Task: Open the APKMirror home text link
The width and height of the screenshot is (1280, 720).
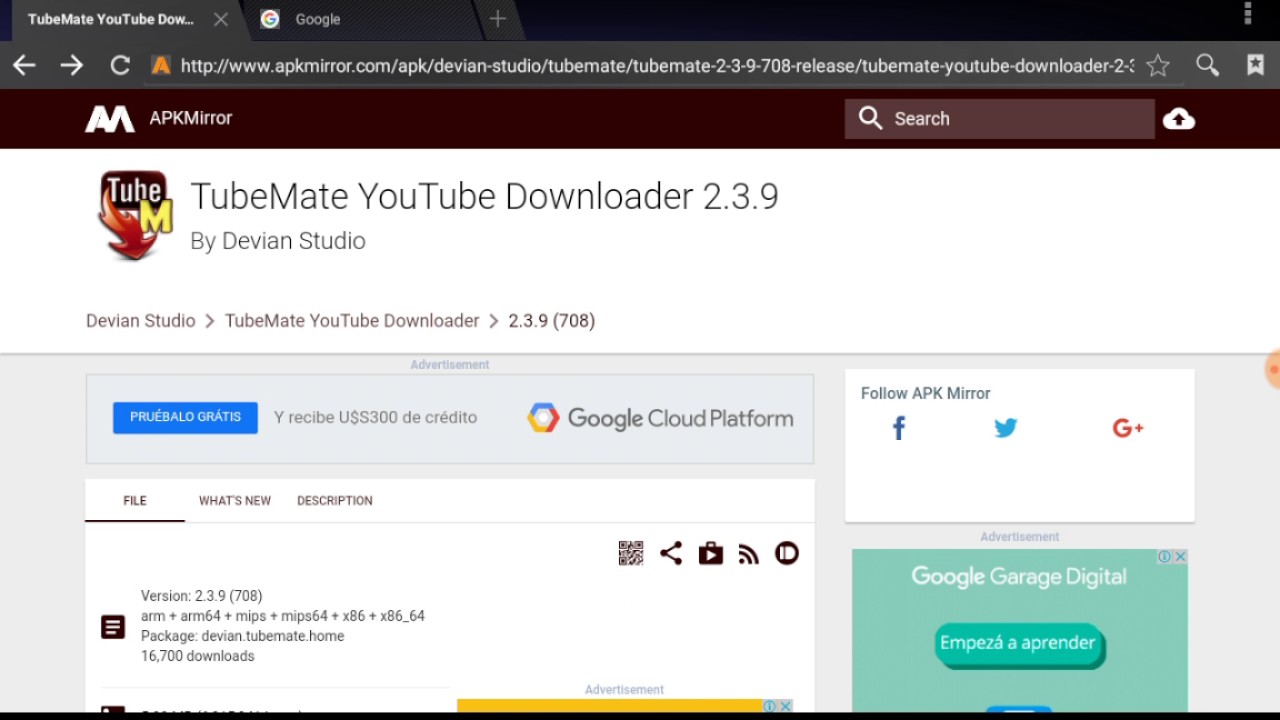Action: 190,118
